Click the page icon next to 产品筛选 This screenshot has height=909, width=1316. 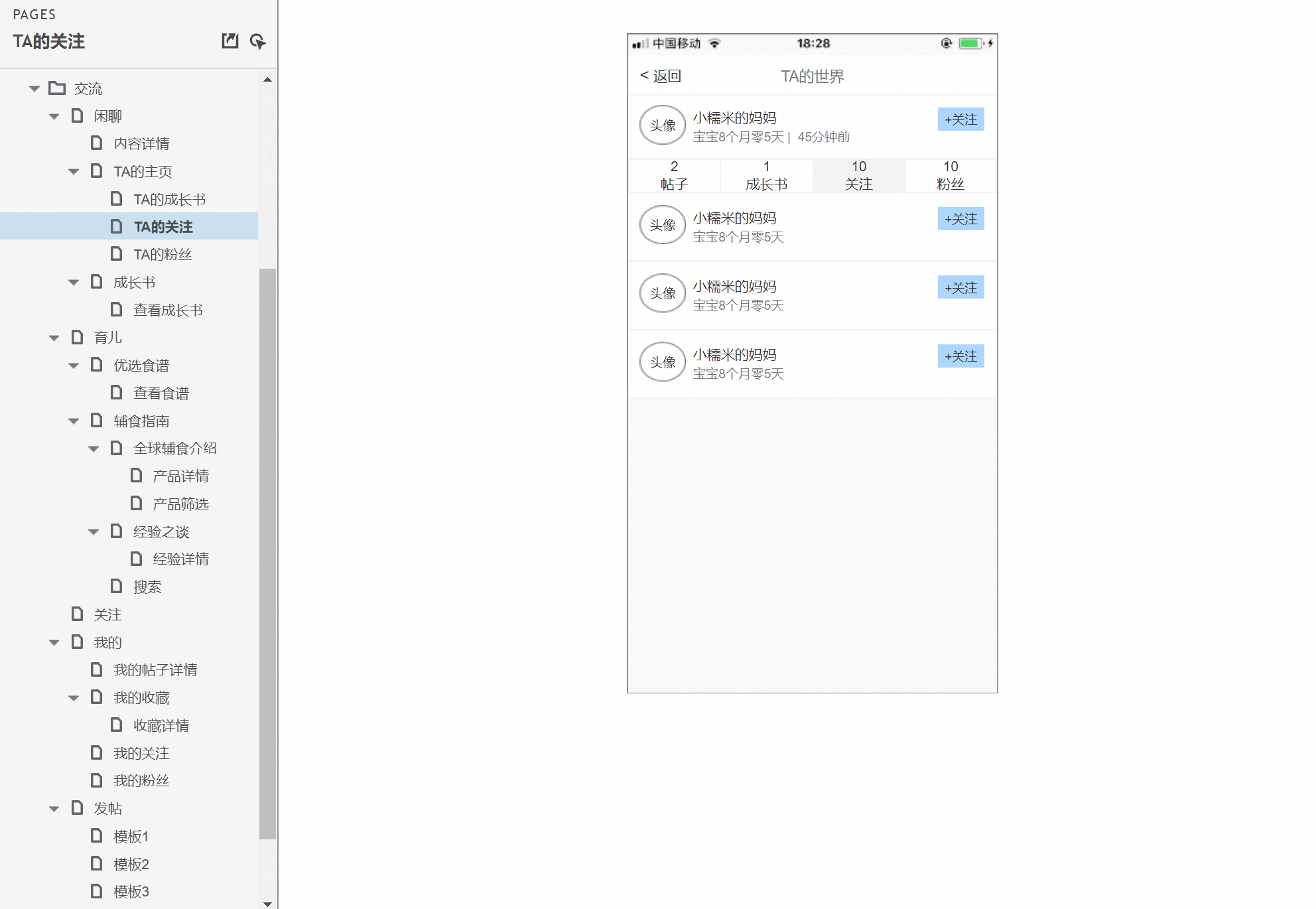click(137, 503)
